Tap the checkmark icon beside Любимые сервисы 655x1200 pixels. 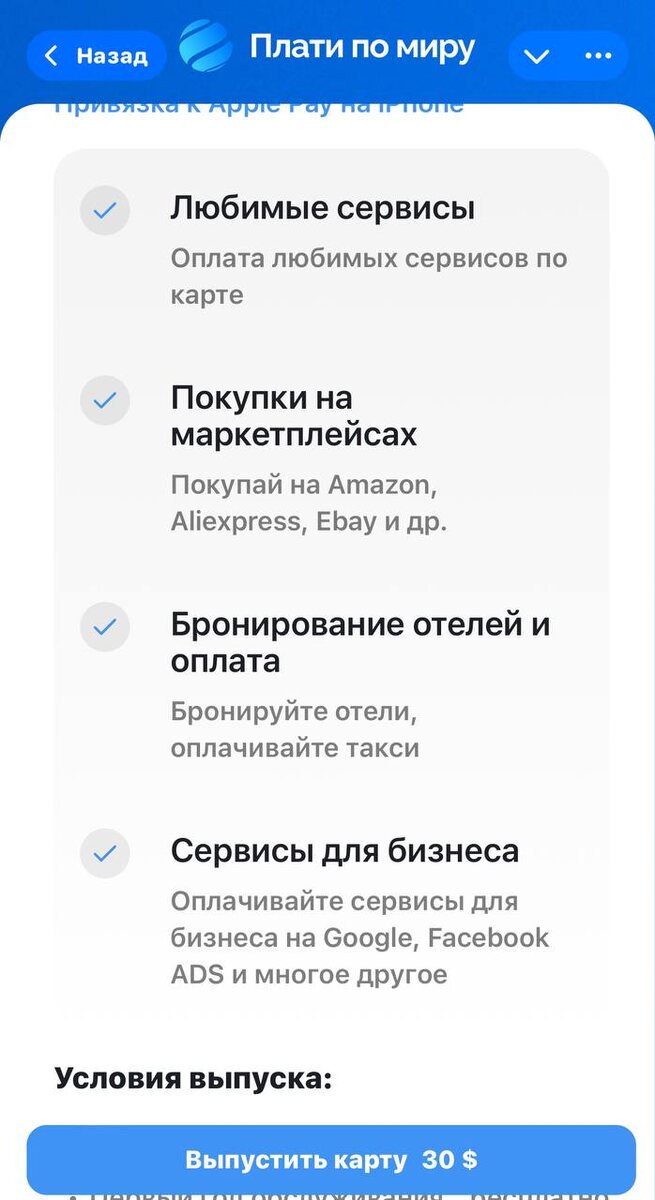click(x=104, y=211)
